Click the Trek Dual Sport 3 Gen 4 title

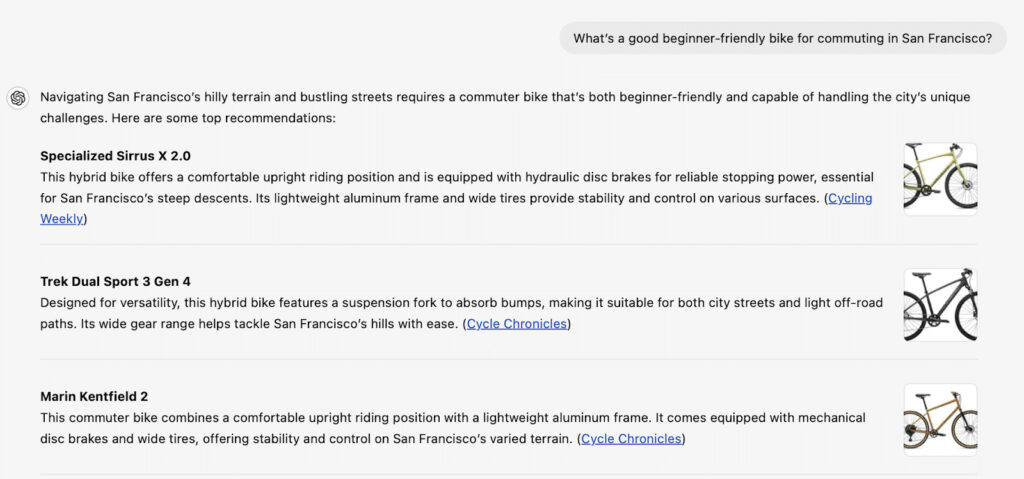pyautogui.click(x=122, y=282)
